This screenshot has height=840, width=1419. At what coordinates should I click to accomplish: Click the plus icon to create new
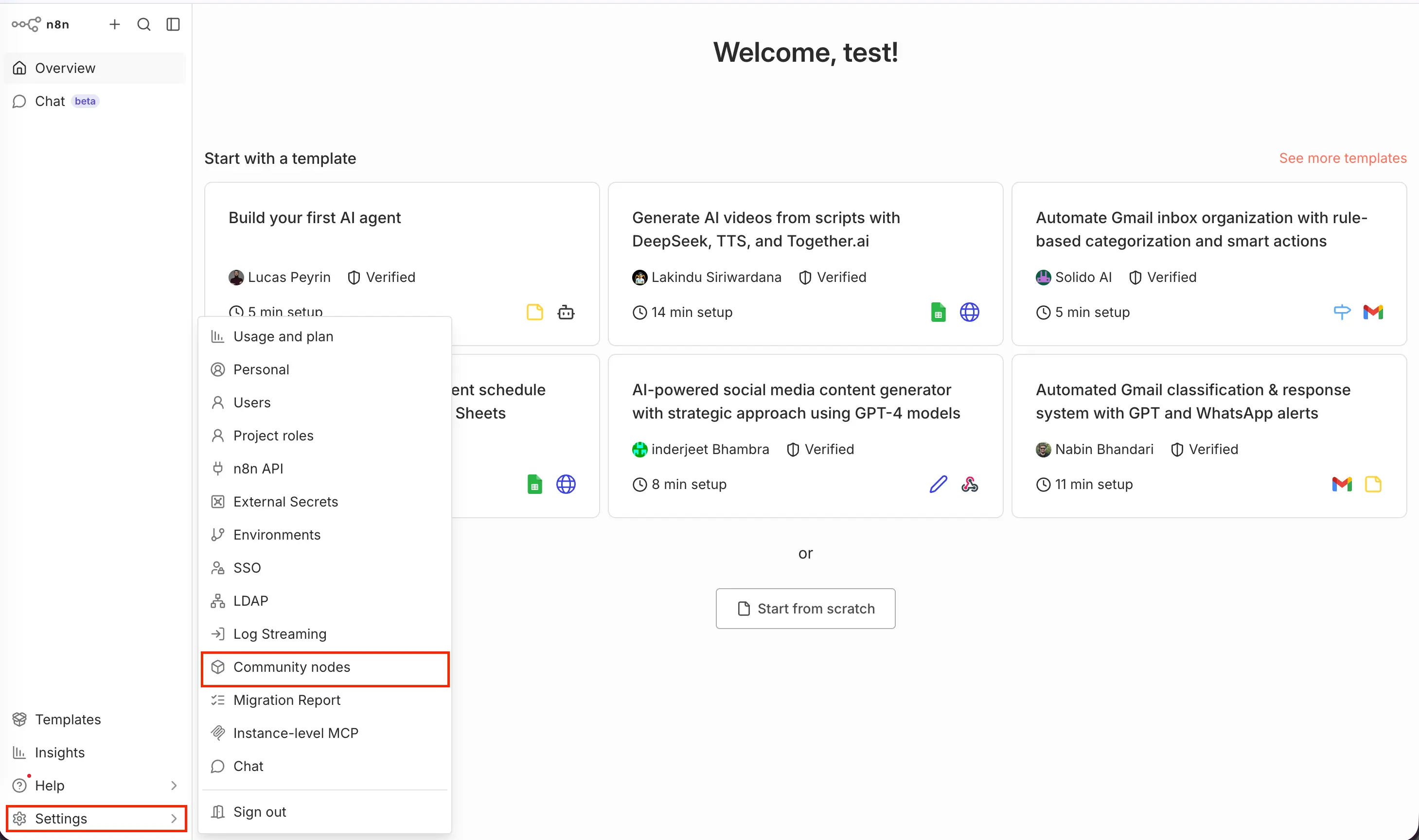pyautogui.click(x=114, y=24)
